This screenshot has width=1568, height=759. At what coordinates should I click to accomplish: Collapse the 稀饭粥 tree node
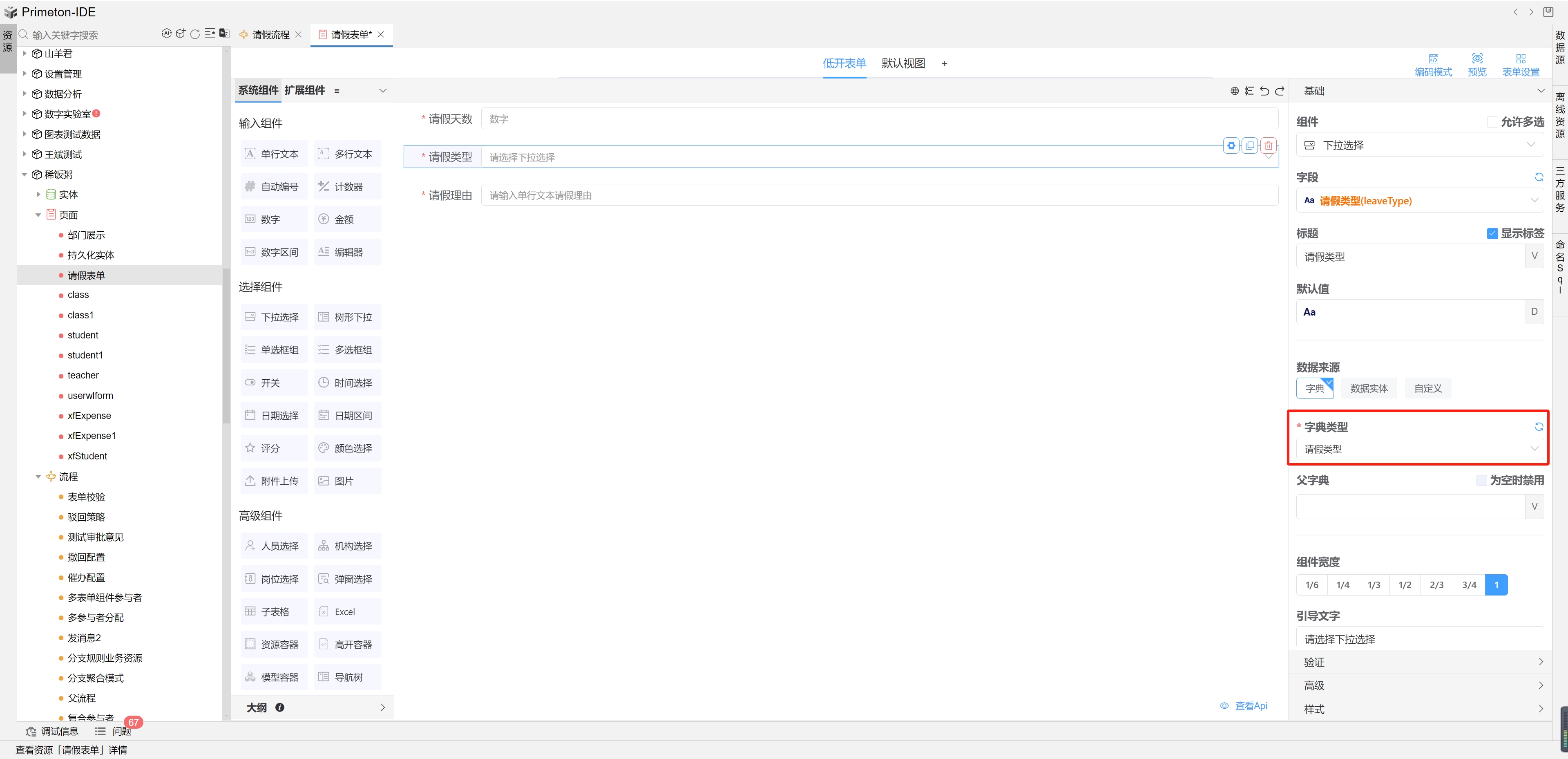[x=25, y=175]
